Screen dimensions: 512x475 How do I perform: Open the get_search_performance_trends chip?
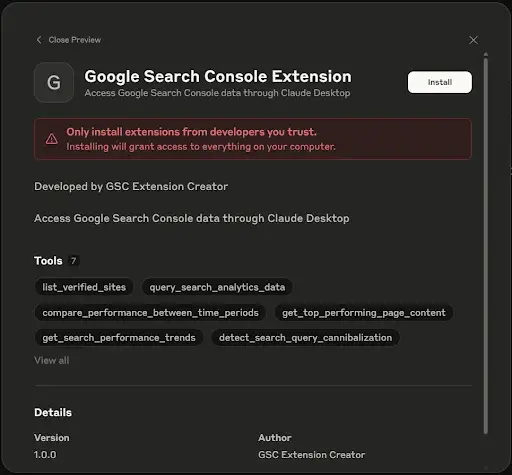pos(119,338)
